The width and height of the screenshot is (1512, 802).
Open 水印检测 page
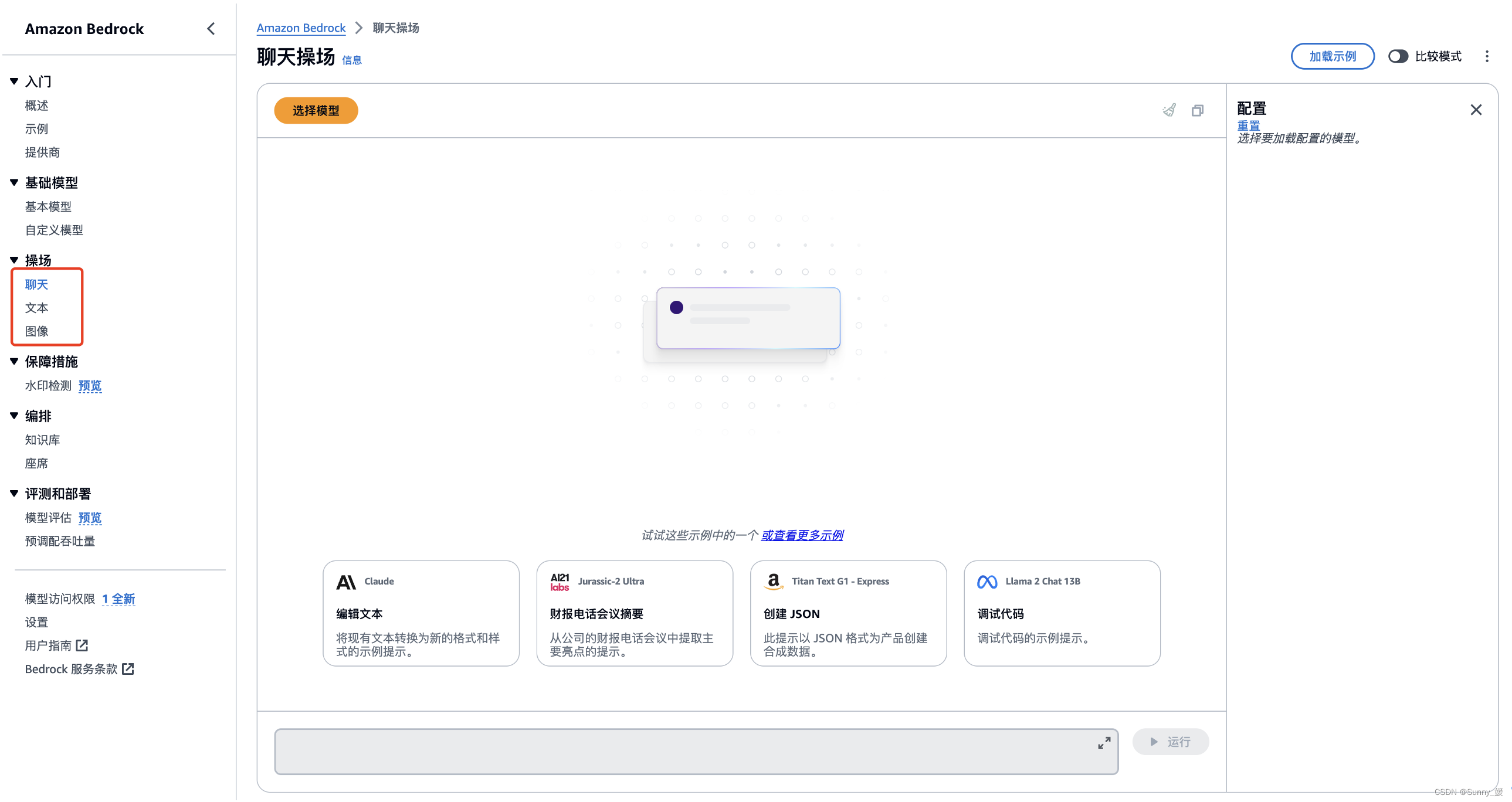point(48,385)
